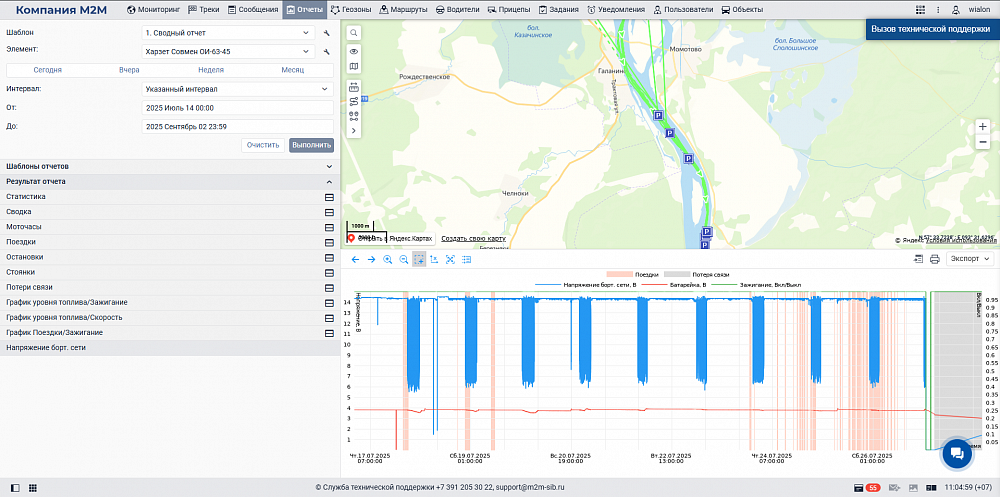This screenshot has height=497, width=1000.
Task: Open the Остановки report row
Action: point(170,257)
